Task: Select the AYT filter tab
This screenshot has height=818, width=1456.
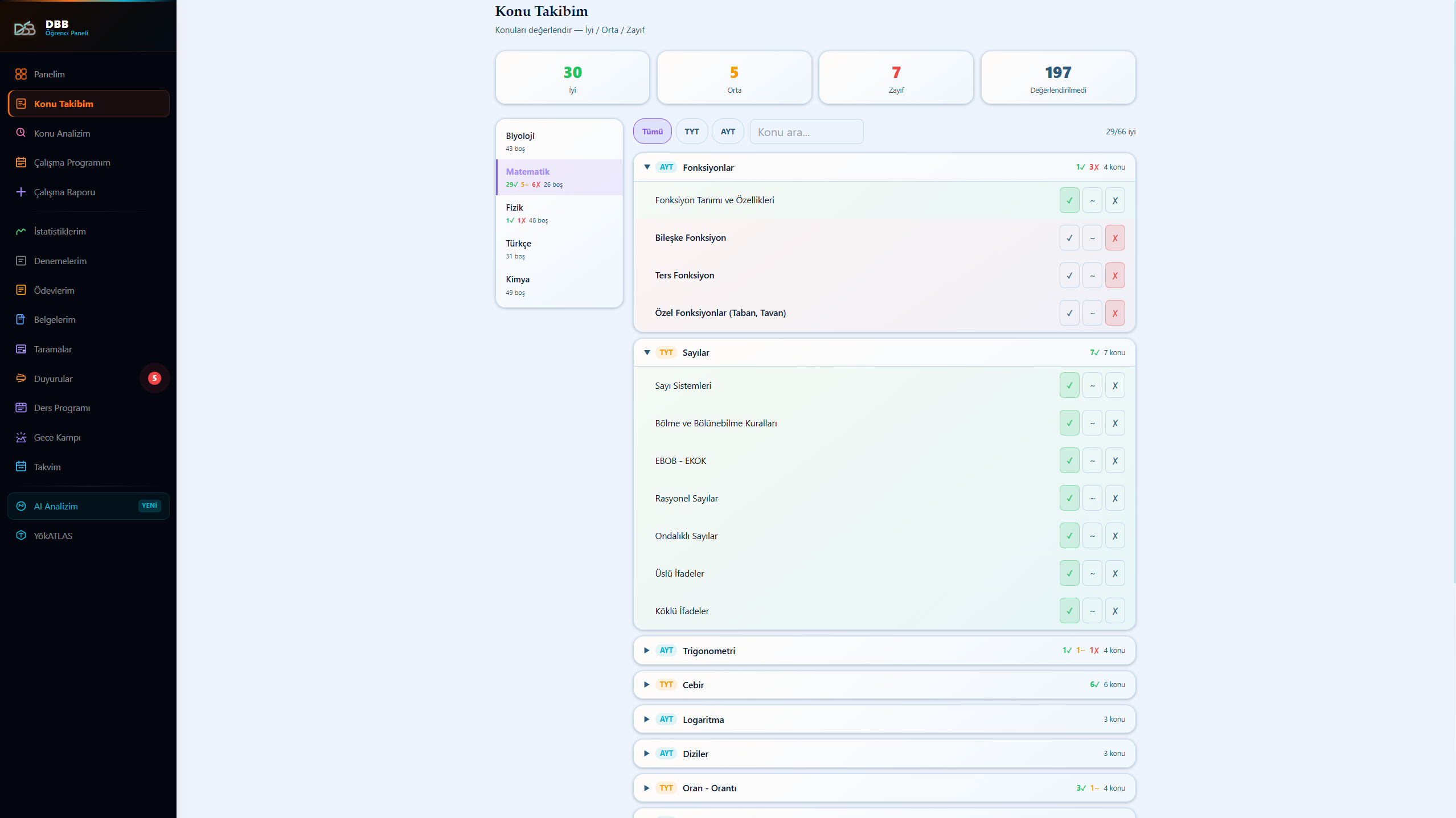Action: point(728,131)
